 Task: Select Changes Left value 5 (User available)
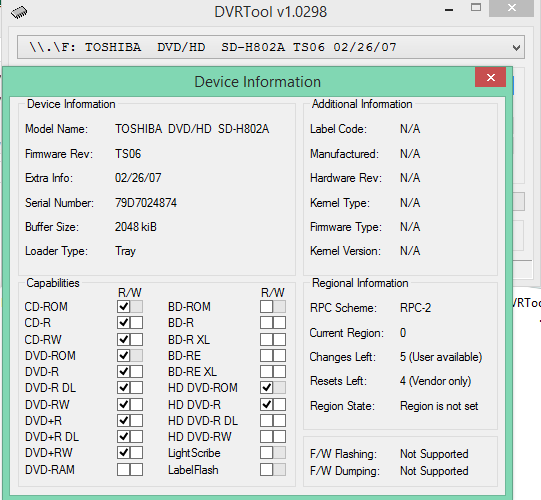441,357
